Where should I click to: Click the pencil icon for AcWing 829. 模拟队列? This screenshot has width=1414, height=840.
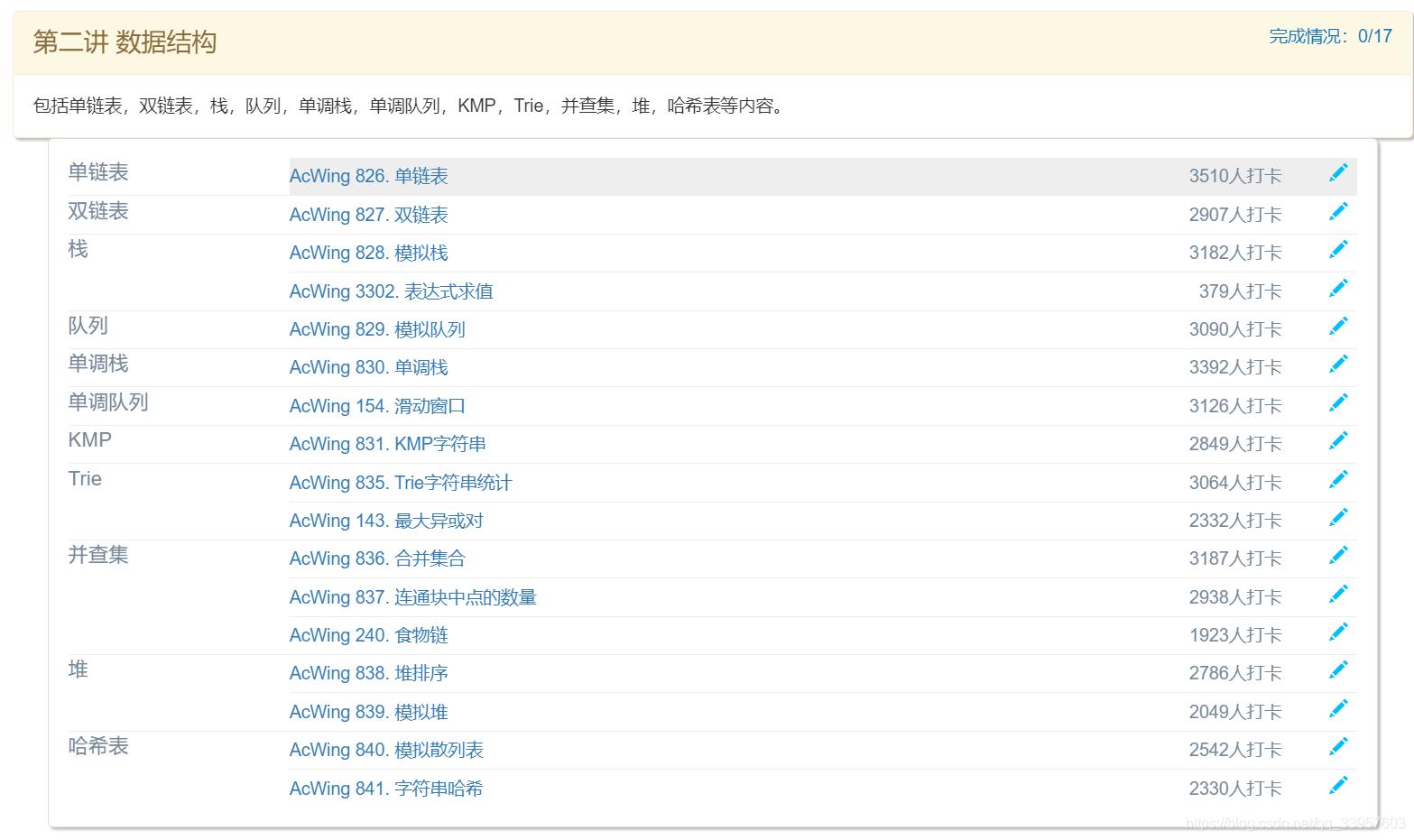coord(1338,326)
